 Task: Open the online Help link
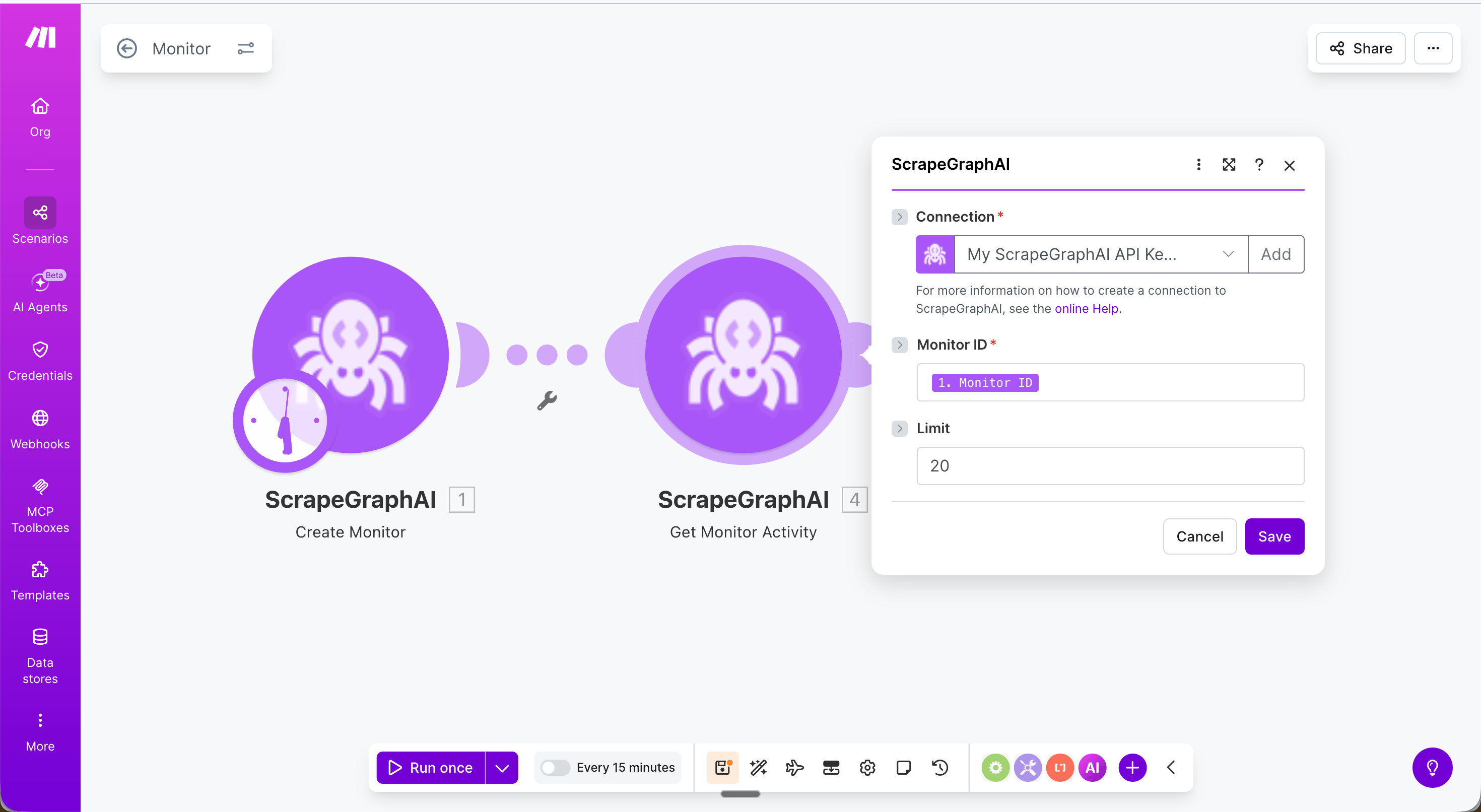click(x=1086, y=309)
